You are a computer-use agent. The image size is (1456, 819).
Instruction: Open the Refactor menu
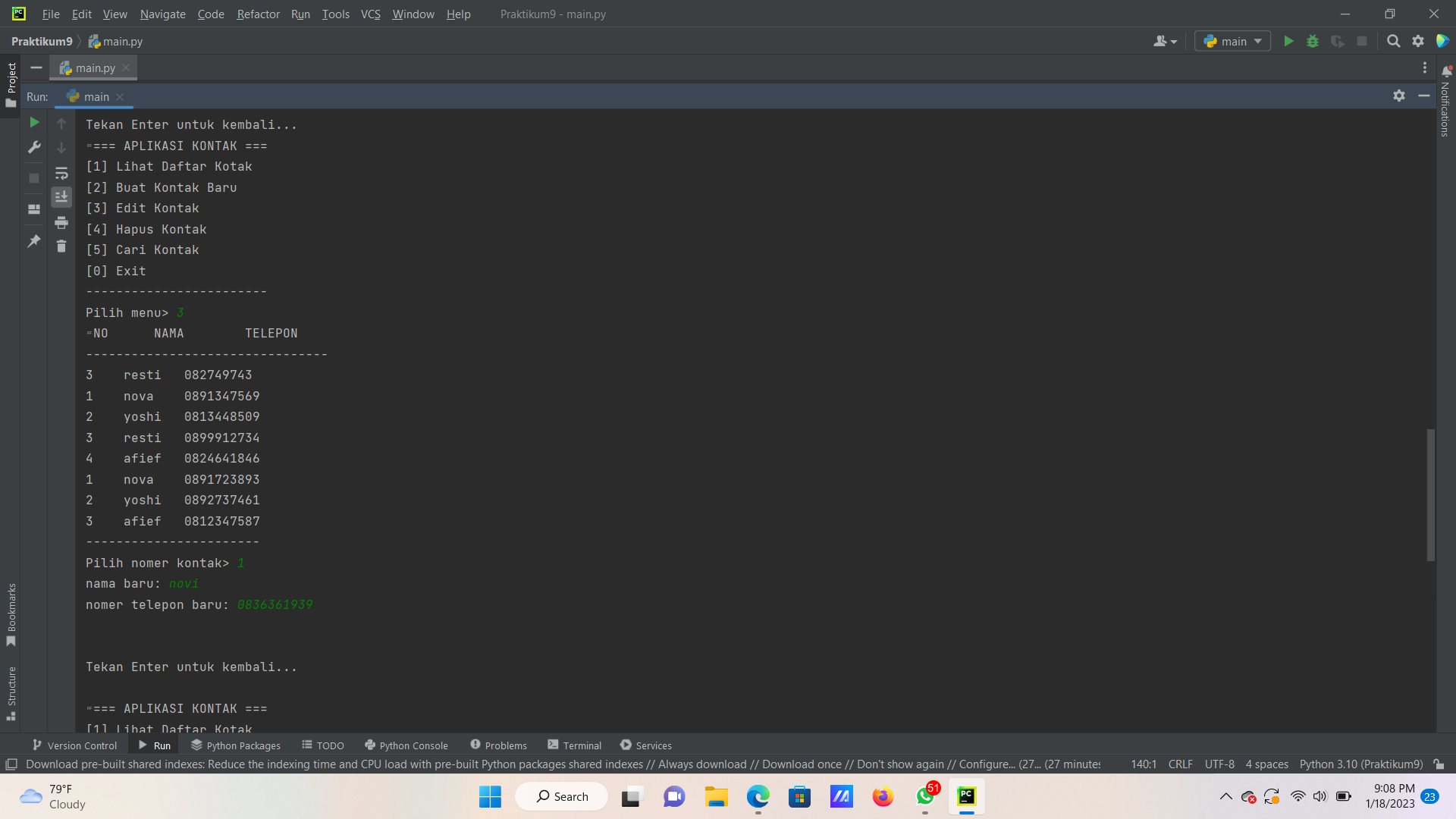[x=258, y=14]
